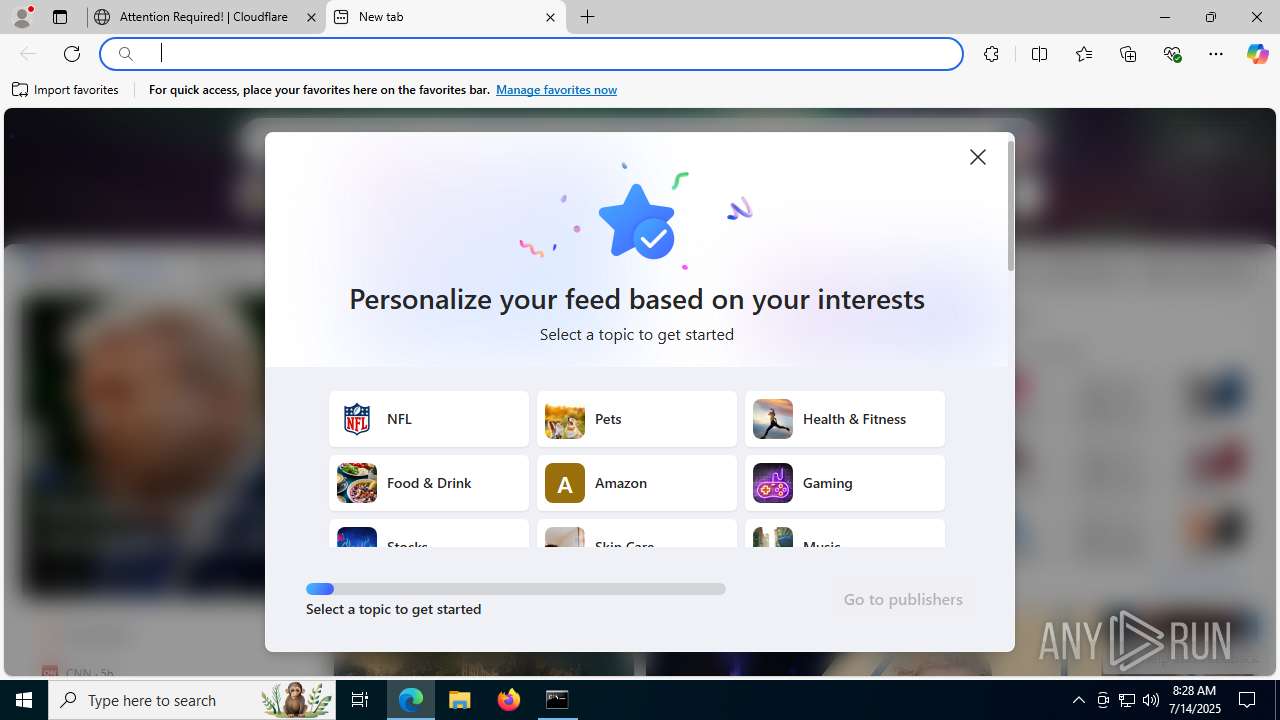Select the Amazon topic
The width and height of the screenshot is (1280, 720).
637,483
